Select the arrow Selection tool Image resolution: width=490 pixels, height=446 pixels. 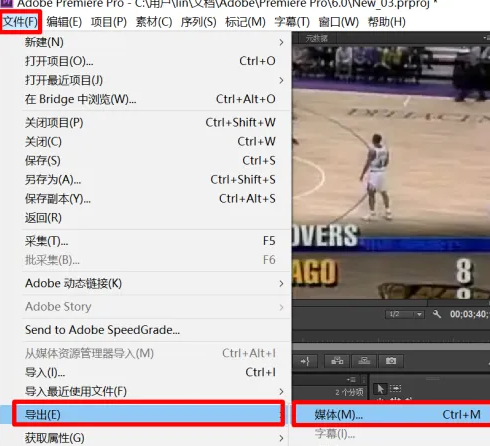380,389
